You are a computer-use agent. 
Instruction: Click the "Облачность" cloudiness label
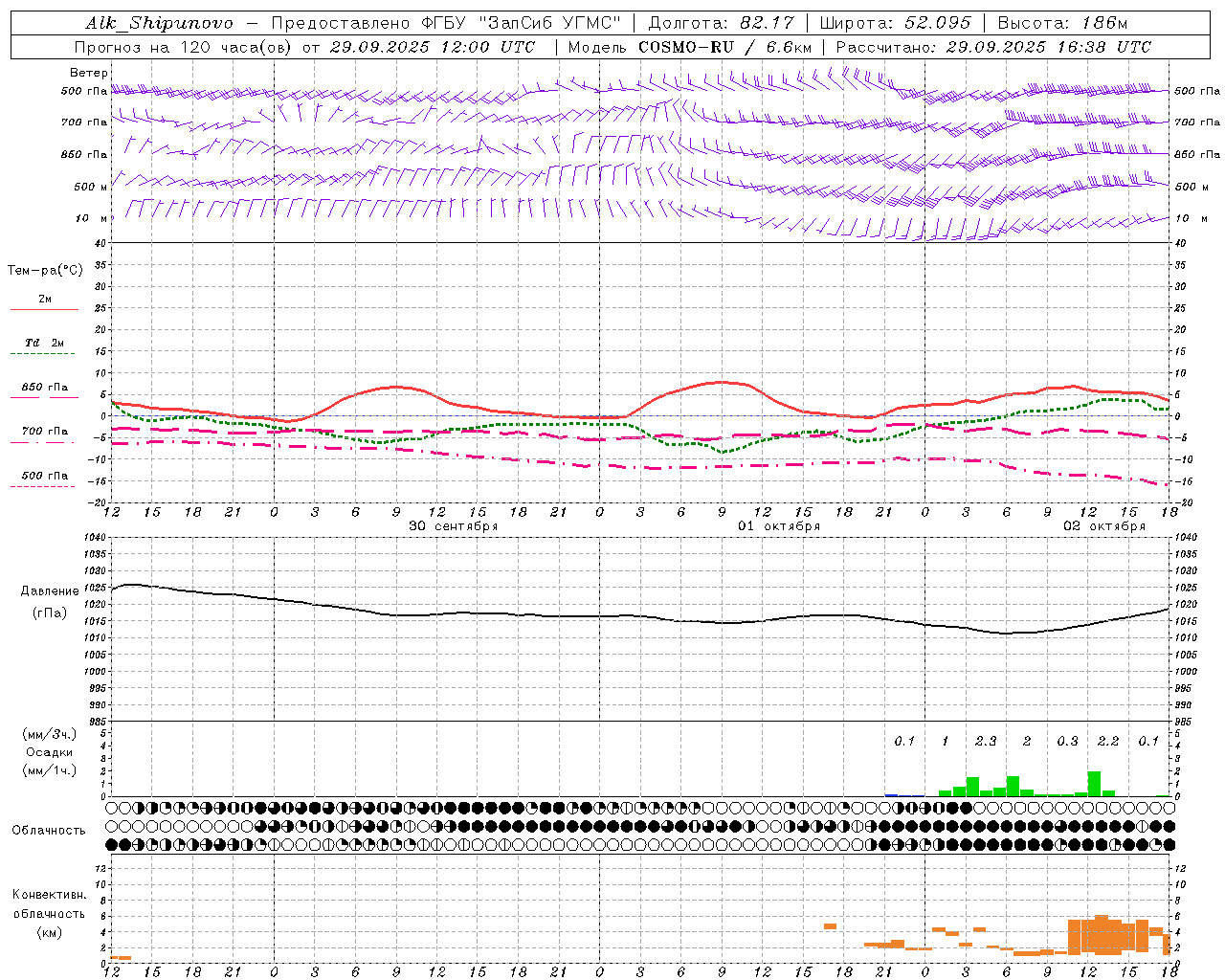pos(49,830)
